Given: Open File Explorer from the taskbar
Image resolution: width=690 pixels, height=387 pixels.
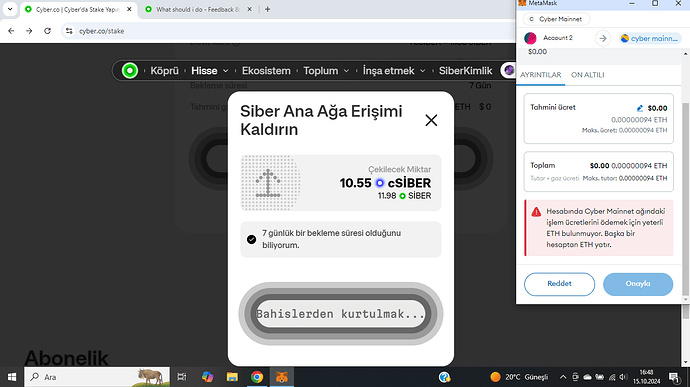Looking at the screenshot, I should pos(232,377).
